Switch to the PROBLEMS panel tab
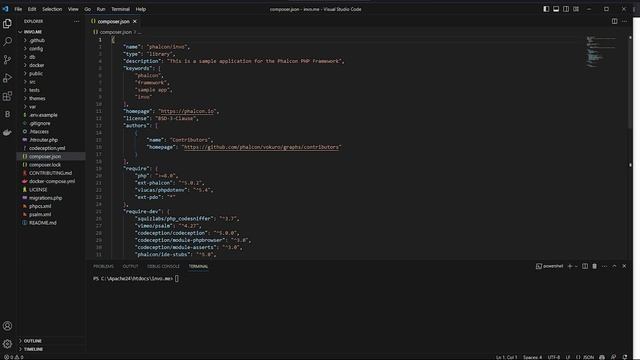Image resolution: width=640 pixels, height=360 pixels. [x=103, y=267]
